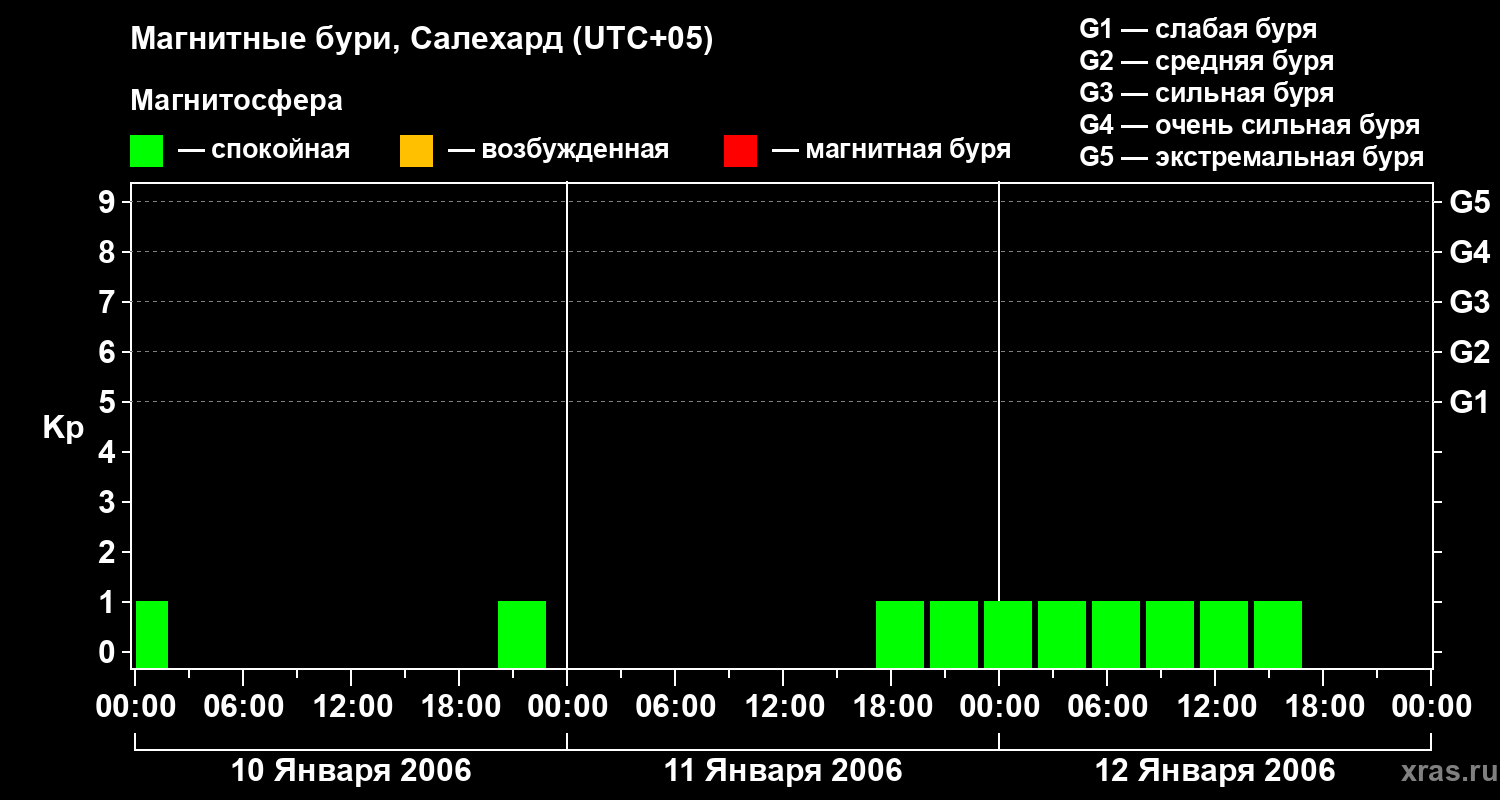Click the green bar starting 20:00 on 11 January
1500x800 pixels.
[954, 634]
